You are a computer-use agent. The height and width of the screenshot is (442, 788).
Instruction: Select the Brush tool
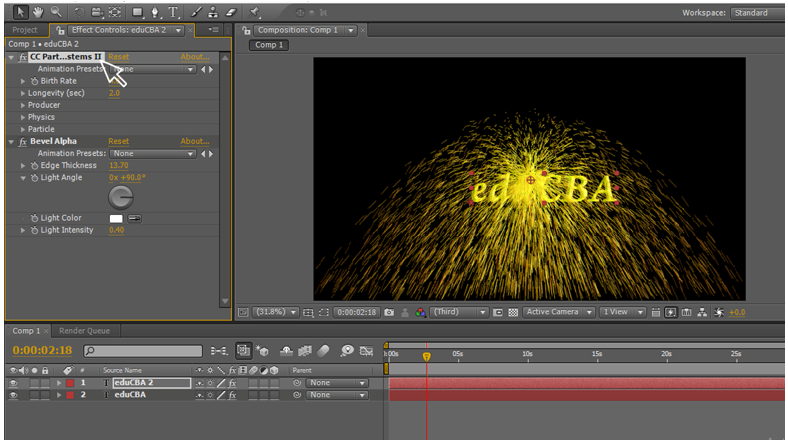196,12
